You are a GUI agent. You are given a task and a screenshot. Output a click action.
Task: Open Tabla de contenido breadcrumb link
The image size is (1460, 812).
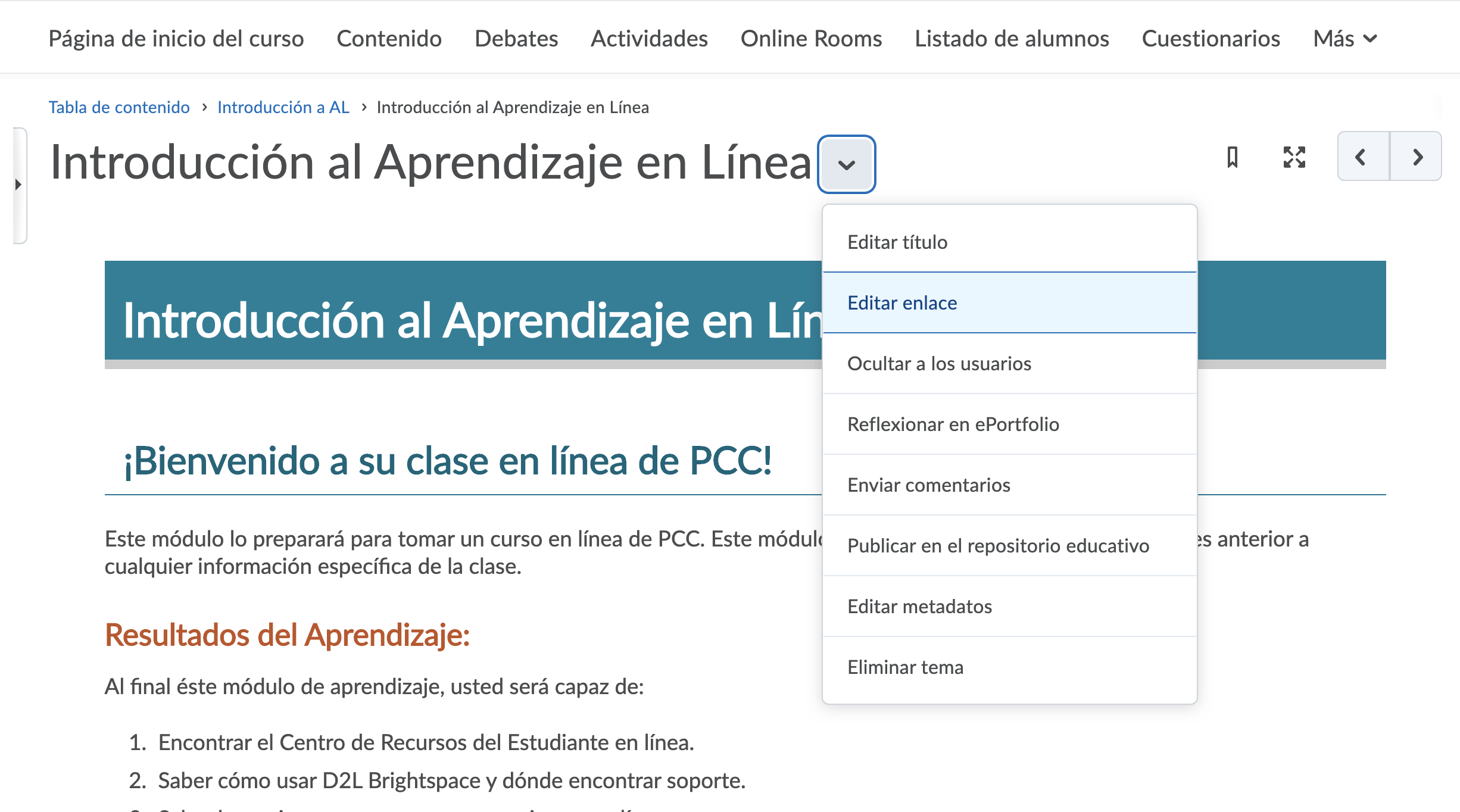coord(119,107)
